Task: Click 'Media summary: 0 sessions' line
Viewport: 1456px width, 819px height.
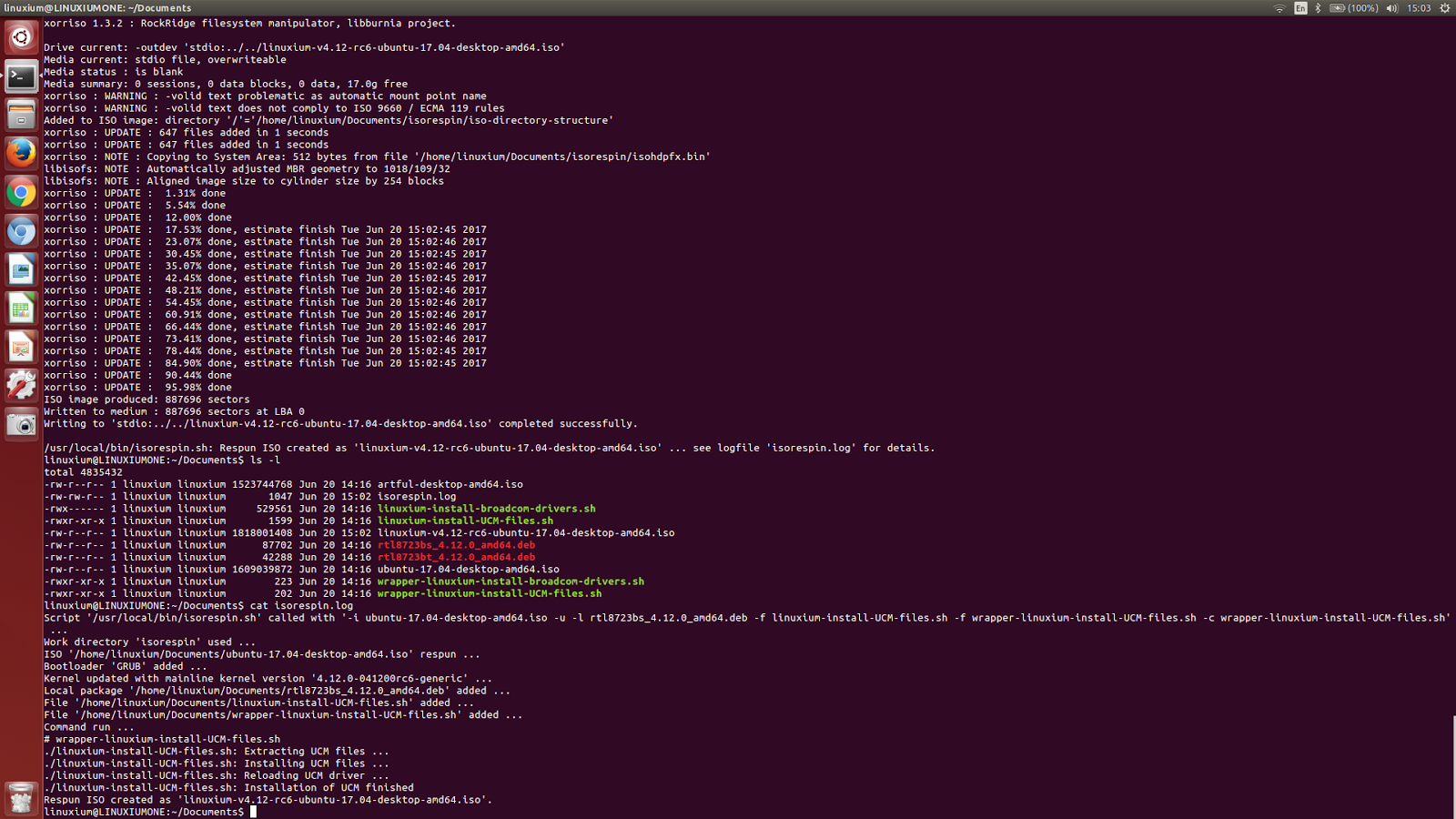Action: point(226,84)
